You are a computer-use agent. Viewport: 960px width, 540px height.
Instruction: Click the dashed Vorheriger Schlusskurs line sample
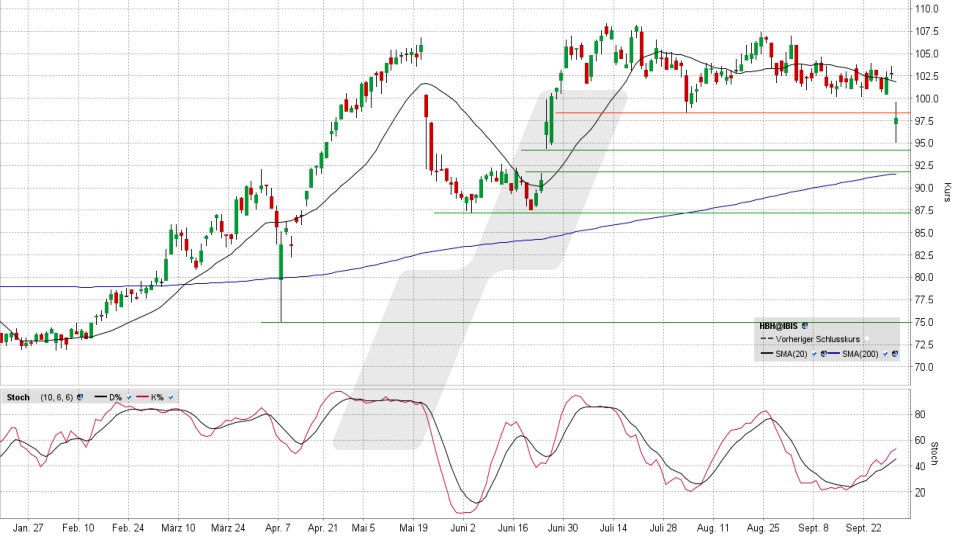tap(765, 340)
